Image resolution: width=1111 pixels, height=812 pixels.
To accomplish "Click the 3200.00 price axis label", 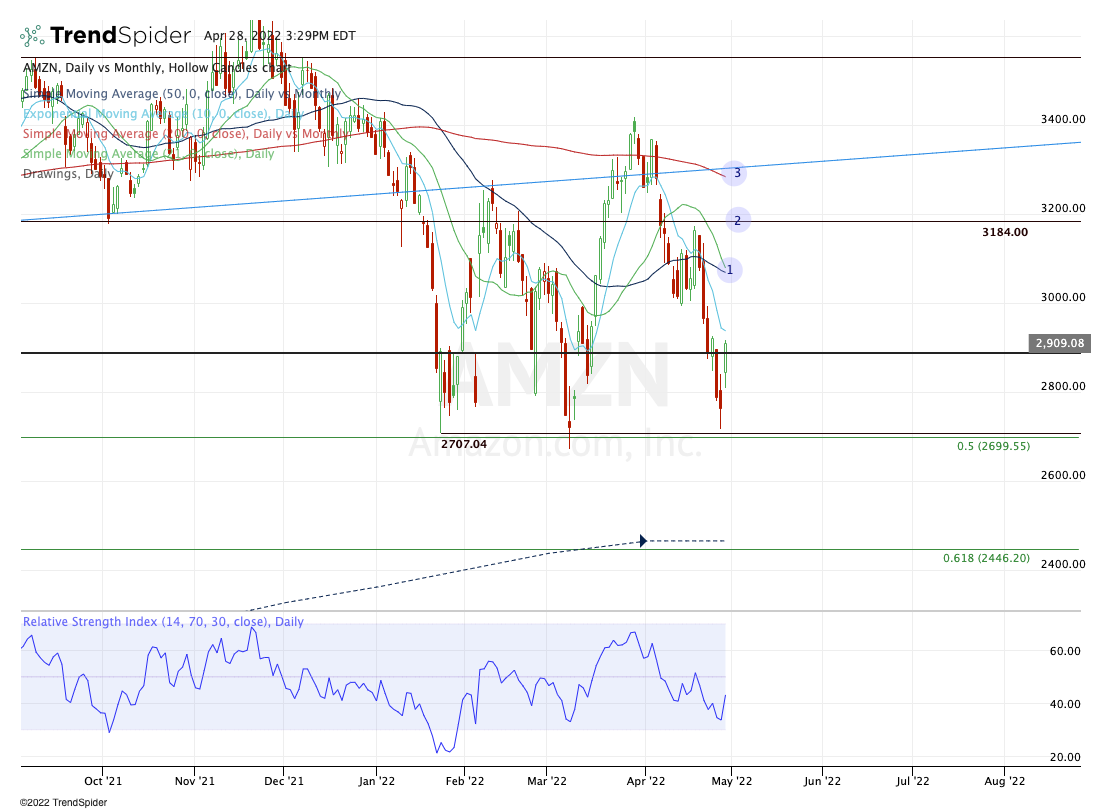I will (x=1063, y=208).
